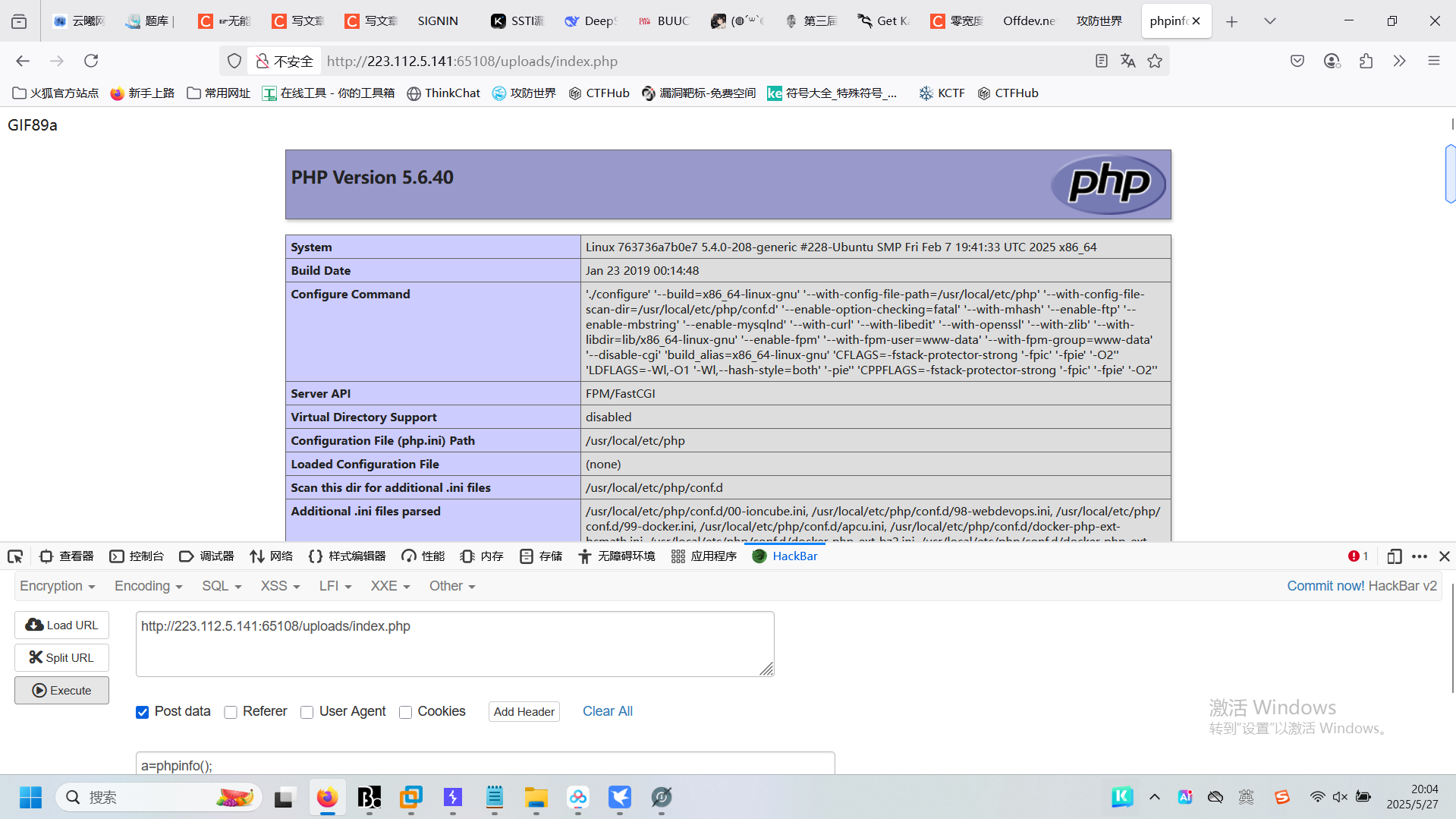Activate the element picker in devtools
The height and width of the screenshot is (819, 1456).
15,556
